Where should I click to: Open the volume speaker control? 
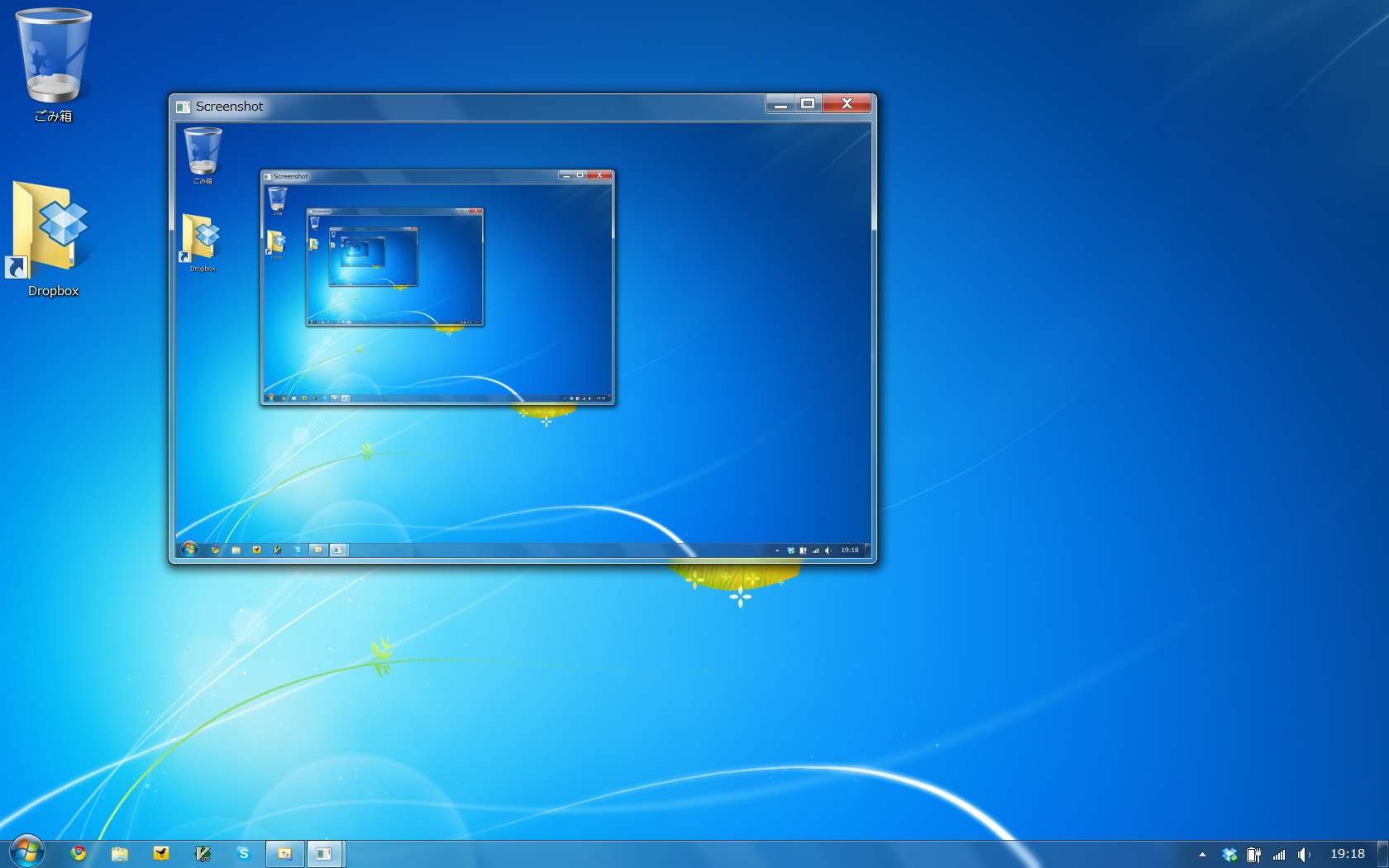pos(1304,855)
